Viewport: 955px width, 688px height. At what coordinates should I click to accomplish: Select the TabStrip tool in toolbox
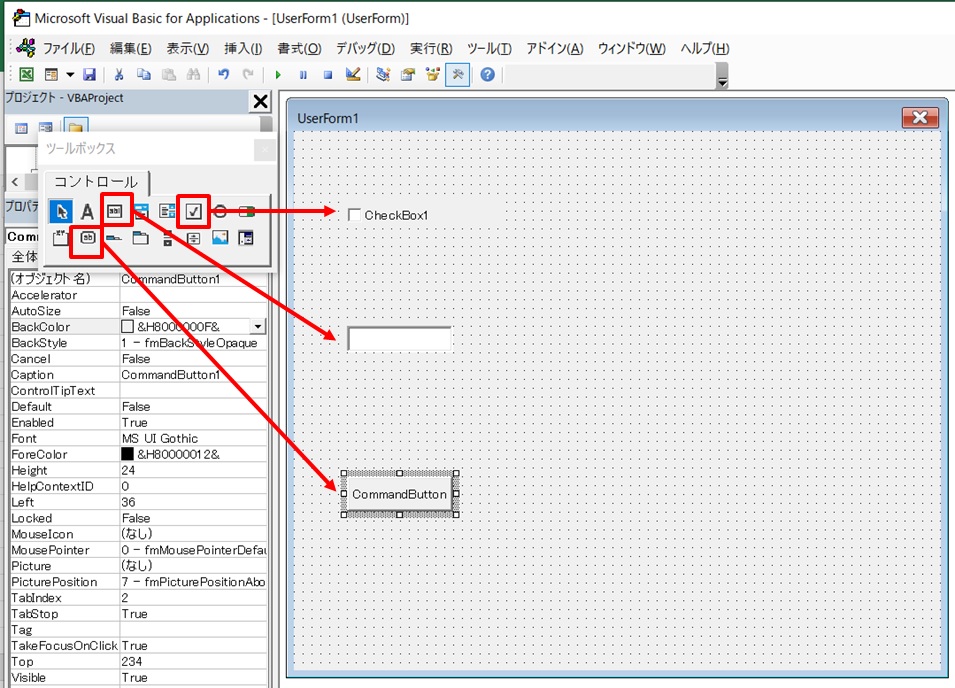tap(114, 238)
